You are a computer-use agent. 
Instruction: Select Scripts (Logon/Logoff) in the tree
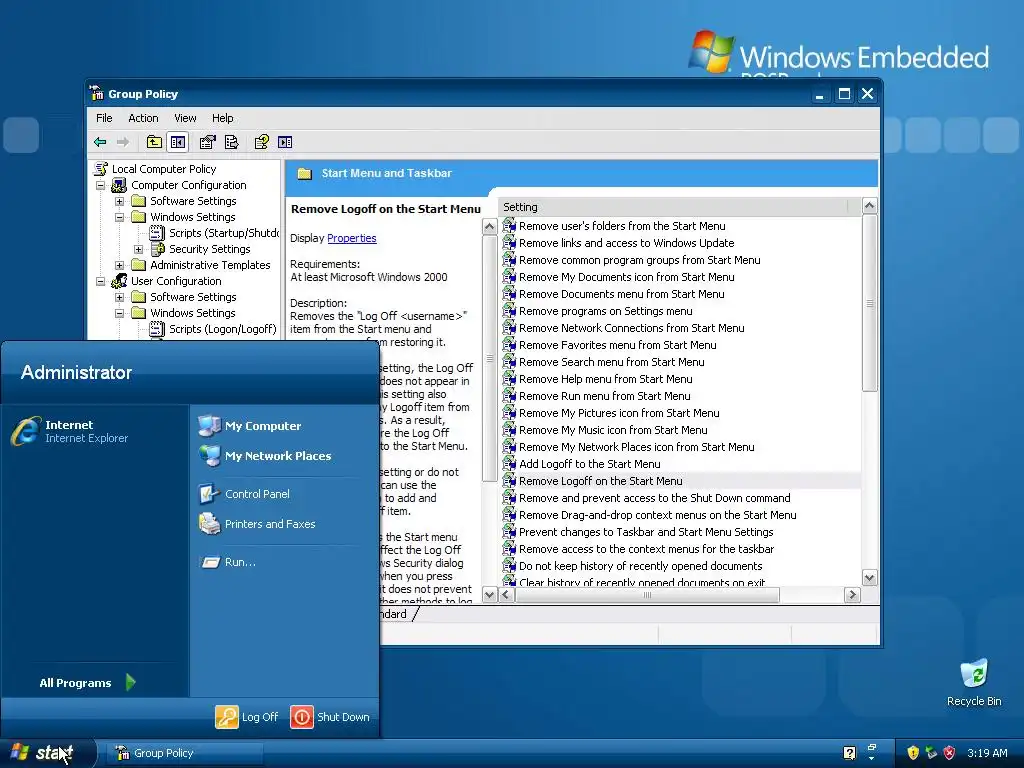(x=223, y=329)
